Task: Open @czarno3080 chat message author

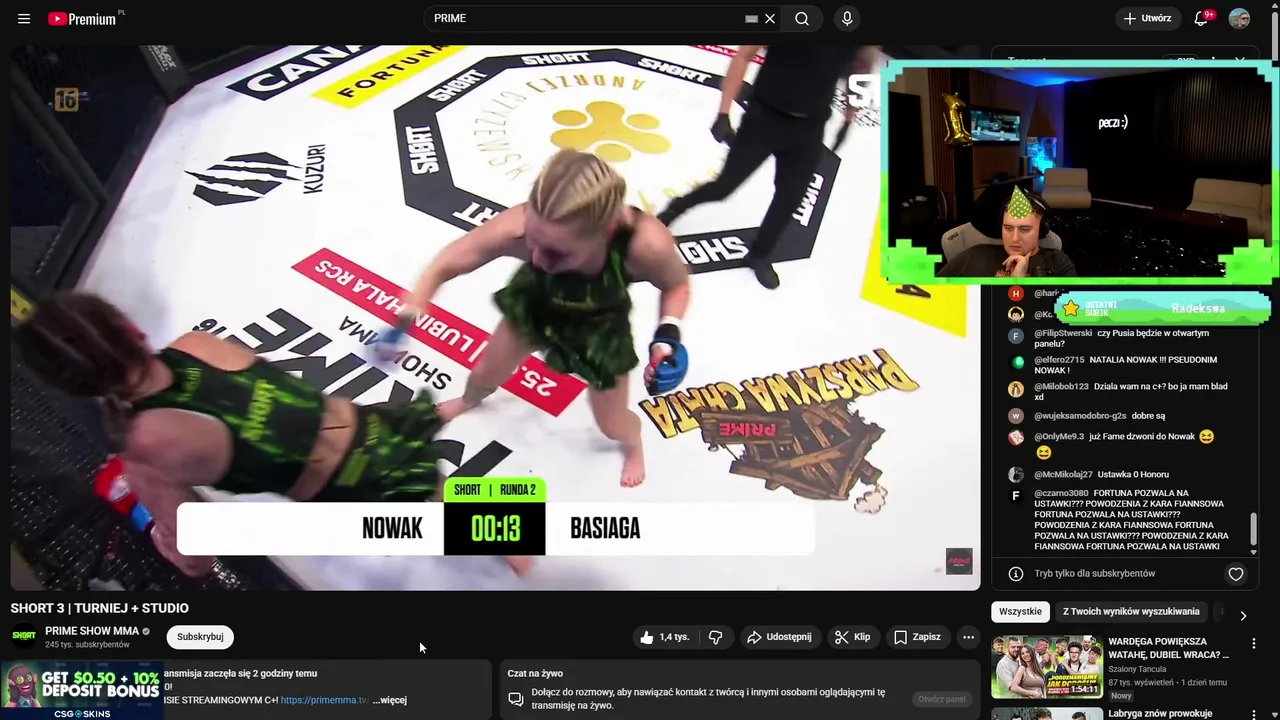Action: click(1061, 493)
